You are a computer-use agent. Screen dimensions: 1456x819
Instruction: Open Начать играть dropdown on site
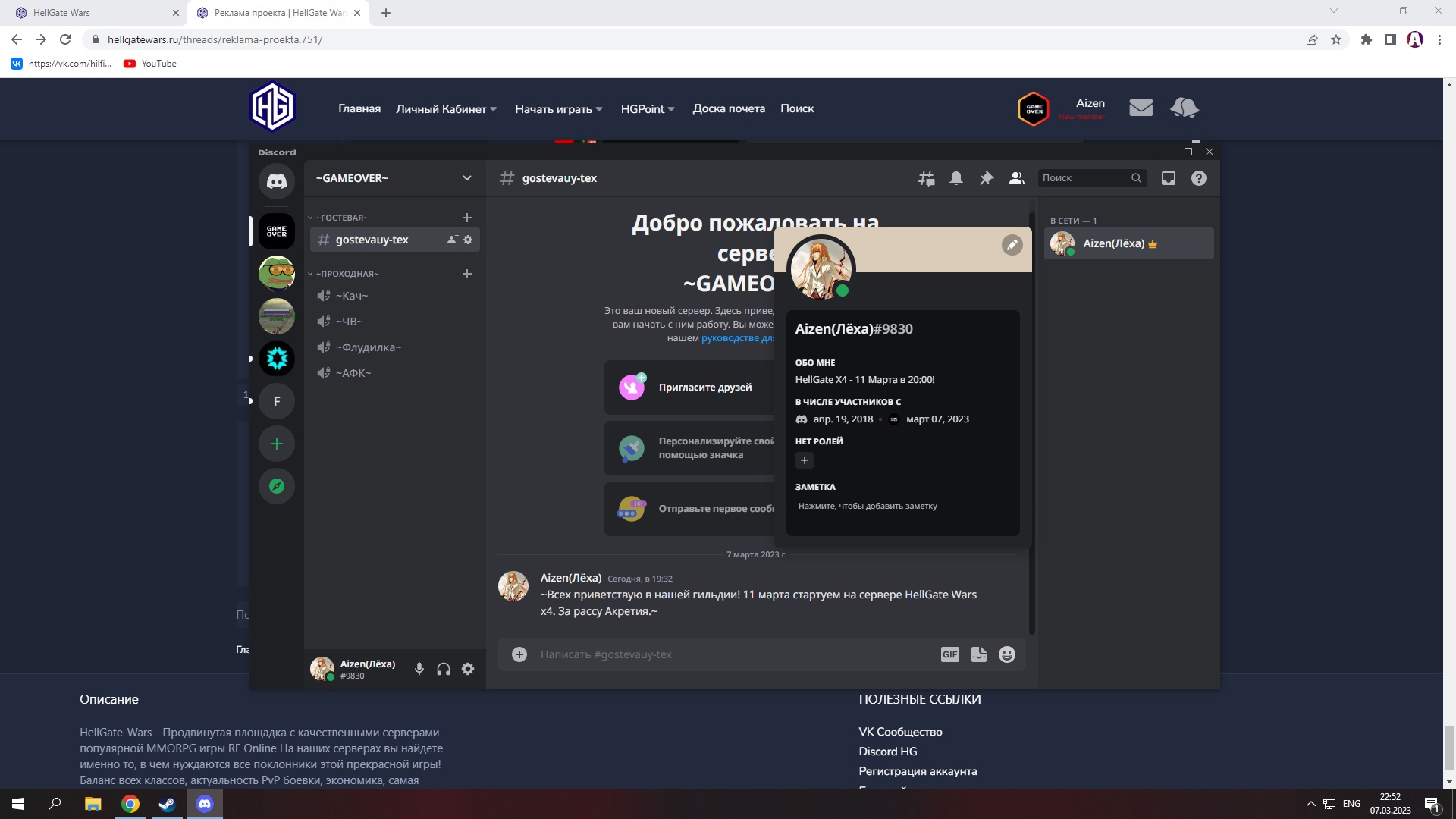[559, 109]
